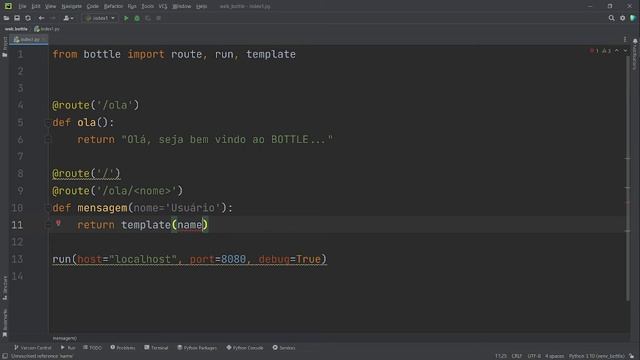
Task: Open the File menu
Action: (x=22, y=6)
